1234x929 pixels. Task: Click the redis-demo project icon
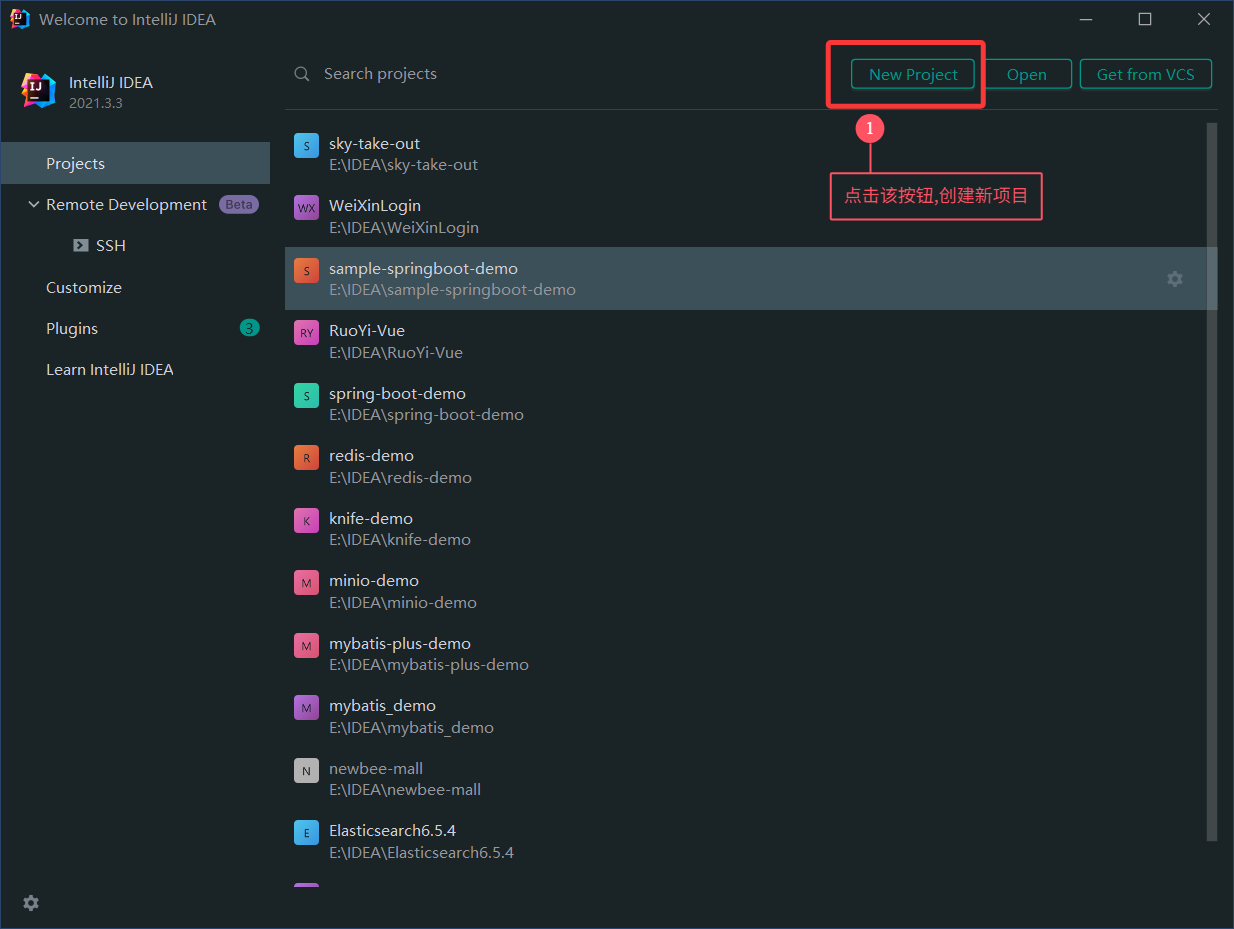306,458
